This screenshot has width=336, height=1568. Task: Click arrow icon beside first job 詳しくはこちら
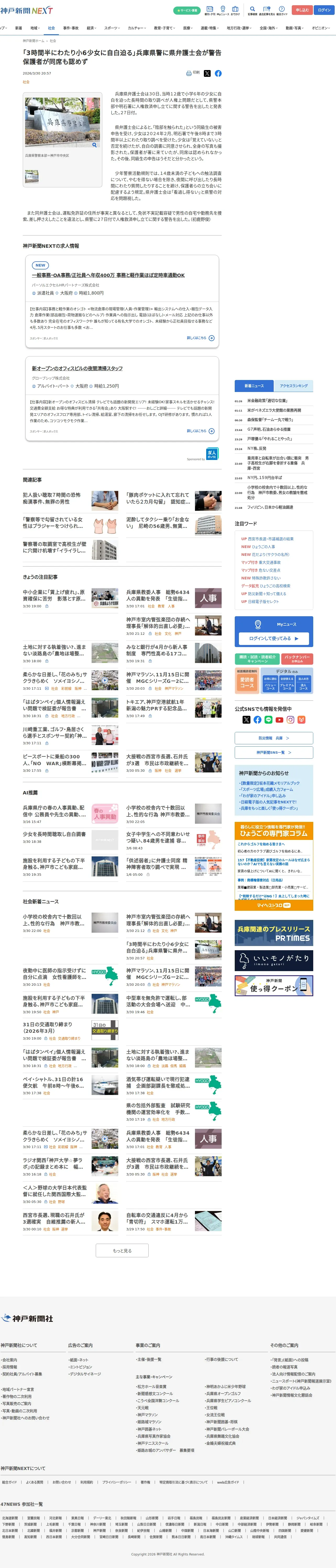coord(212,338)
